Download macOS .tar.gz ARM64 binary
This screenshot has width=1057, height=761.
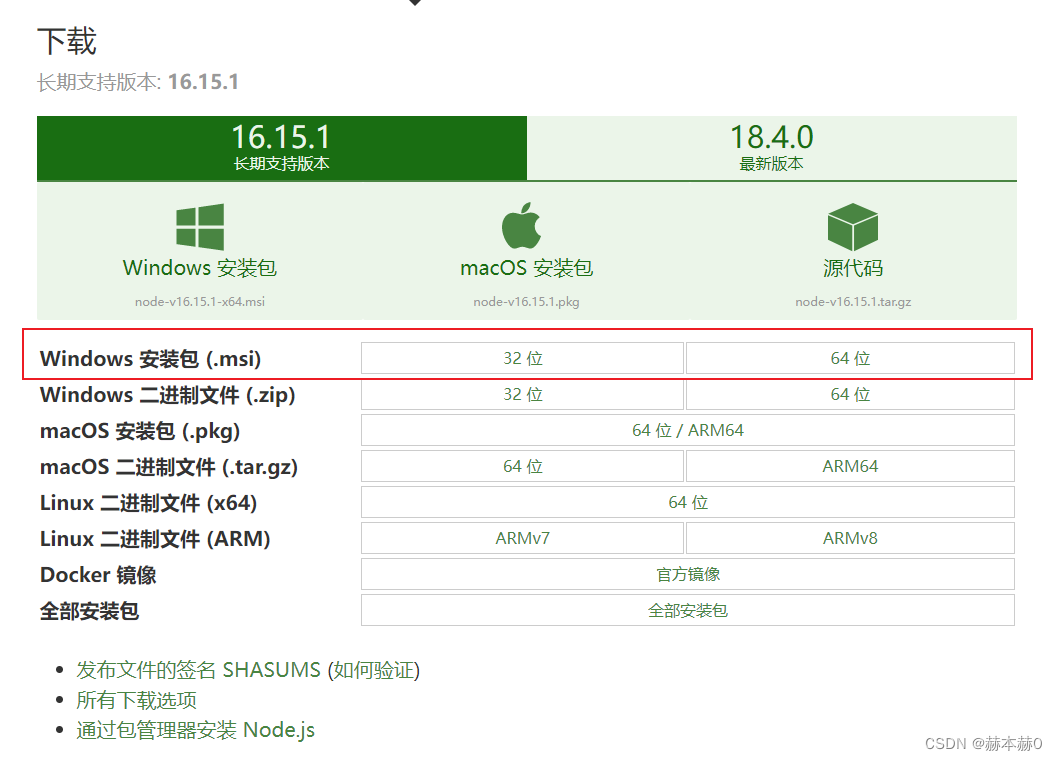850,466
